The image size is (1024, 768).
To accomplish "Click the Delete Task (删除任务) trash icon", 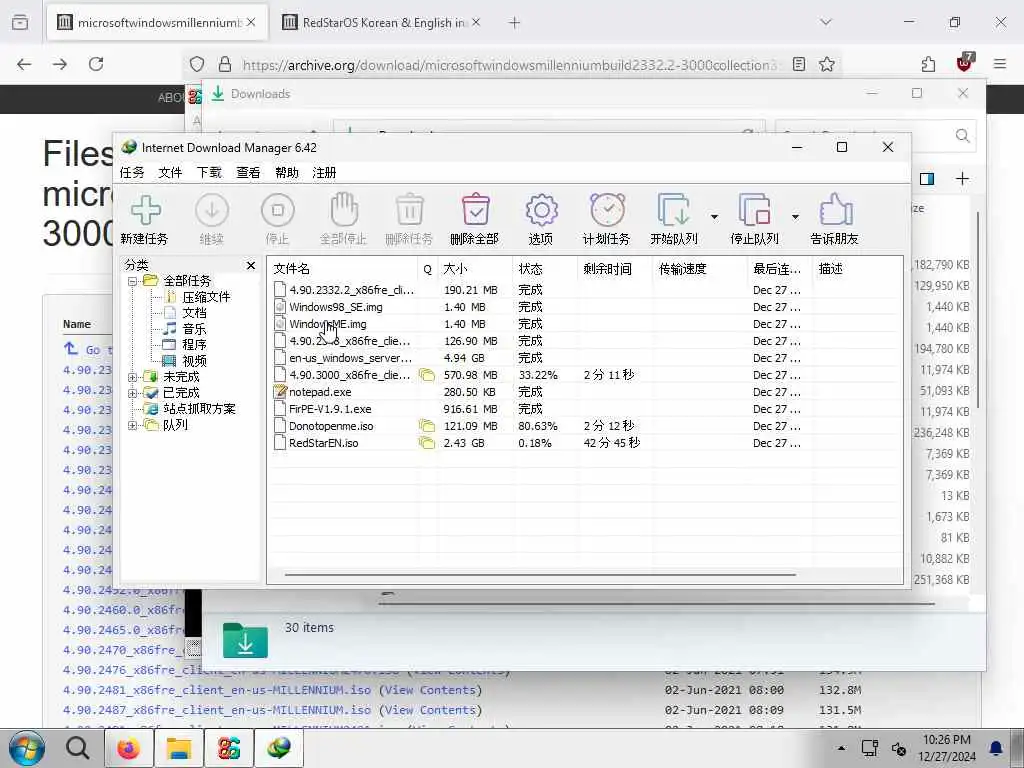I will tap(409, 210).
